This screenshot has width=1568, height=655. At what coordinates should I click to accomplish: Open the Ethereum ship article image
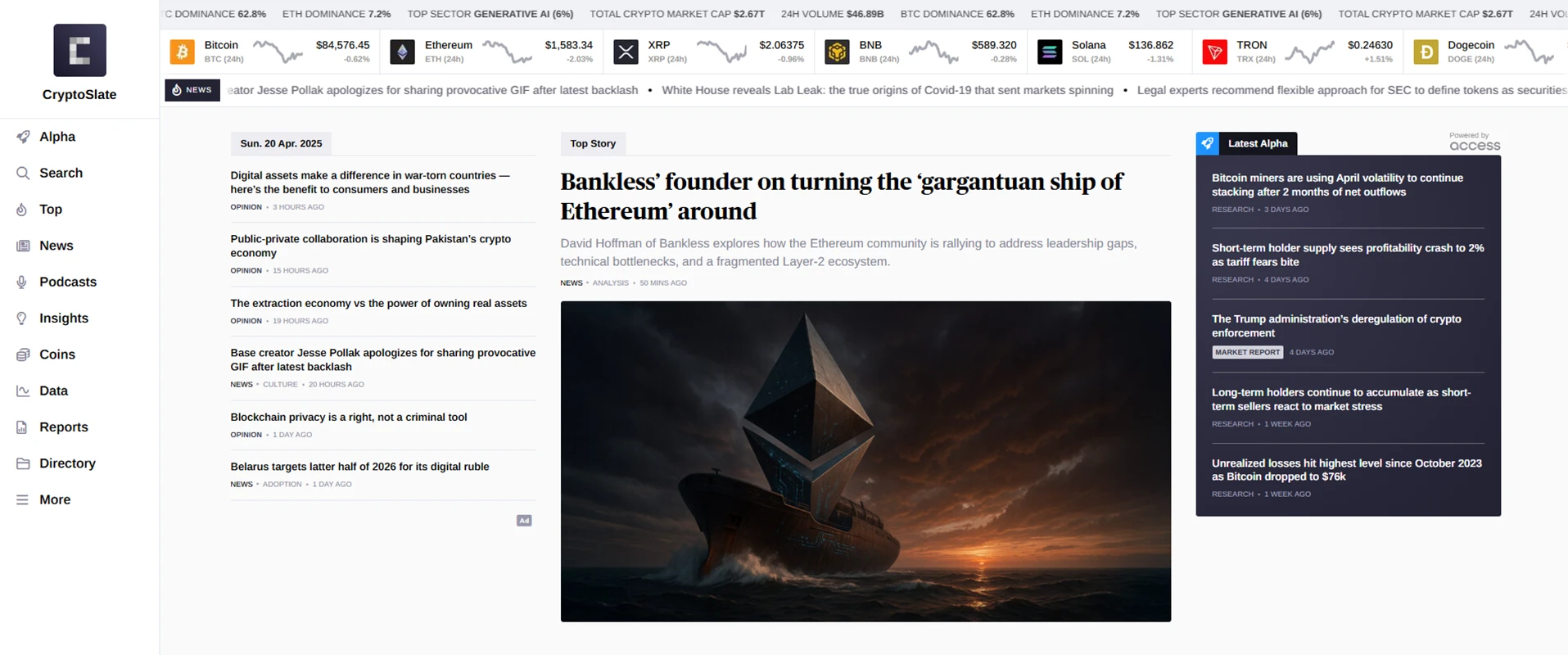(865, 461)
